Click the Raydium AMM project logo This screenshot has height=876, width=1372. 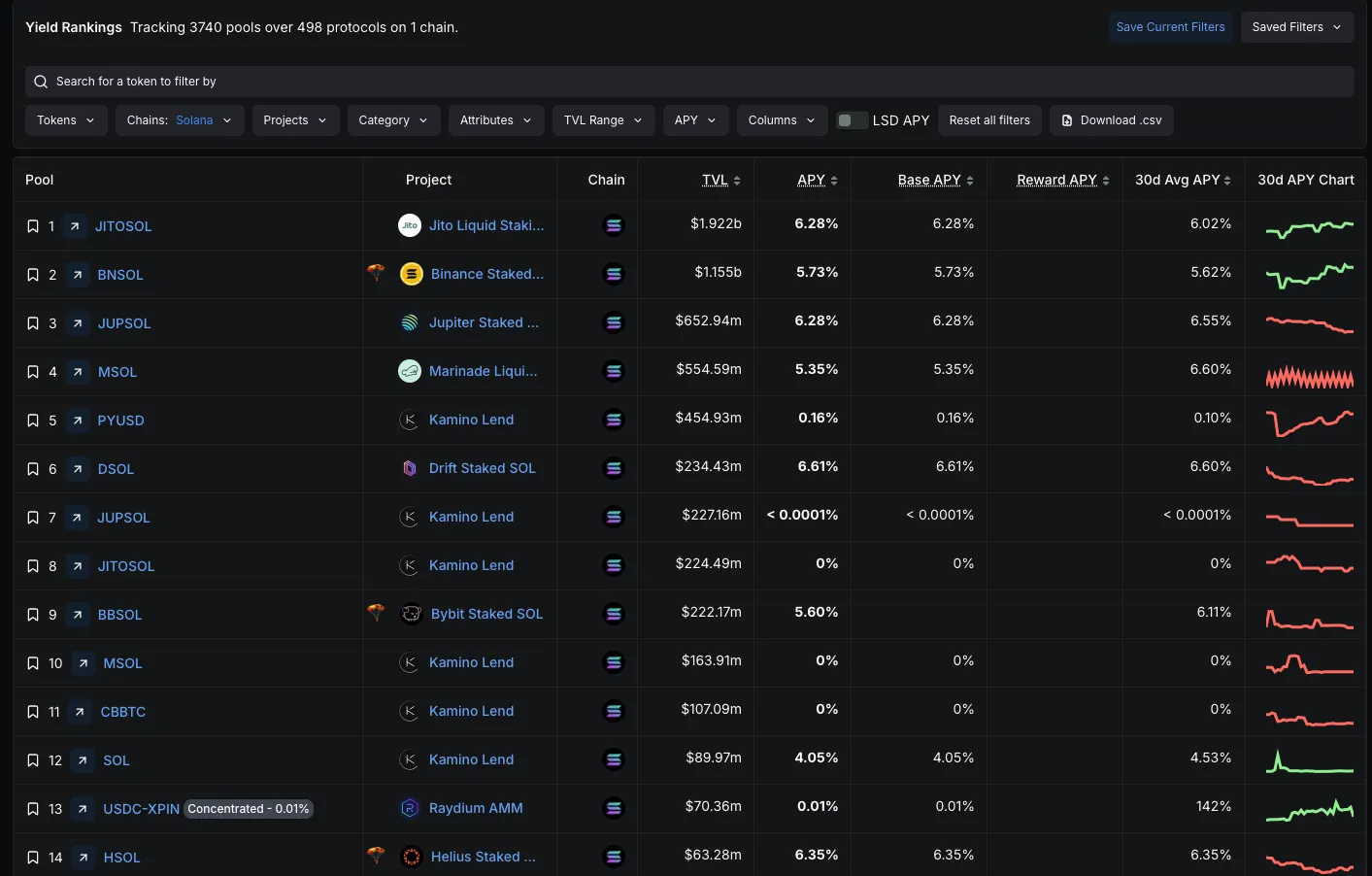[410, 808]
